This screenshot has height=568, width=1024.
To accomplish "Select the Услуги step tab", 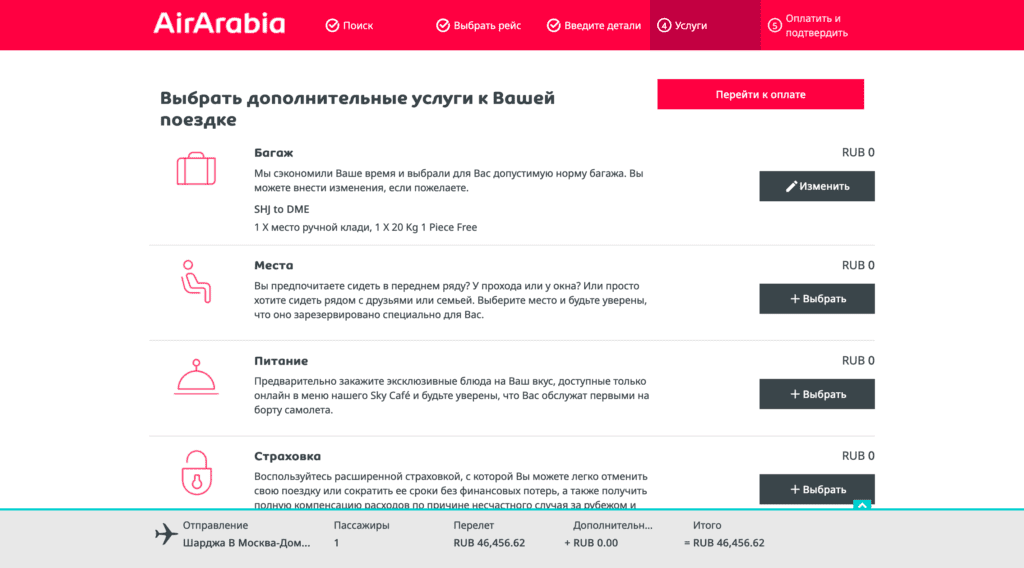I will coord(705,25).
